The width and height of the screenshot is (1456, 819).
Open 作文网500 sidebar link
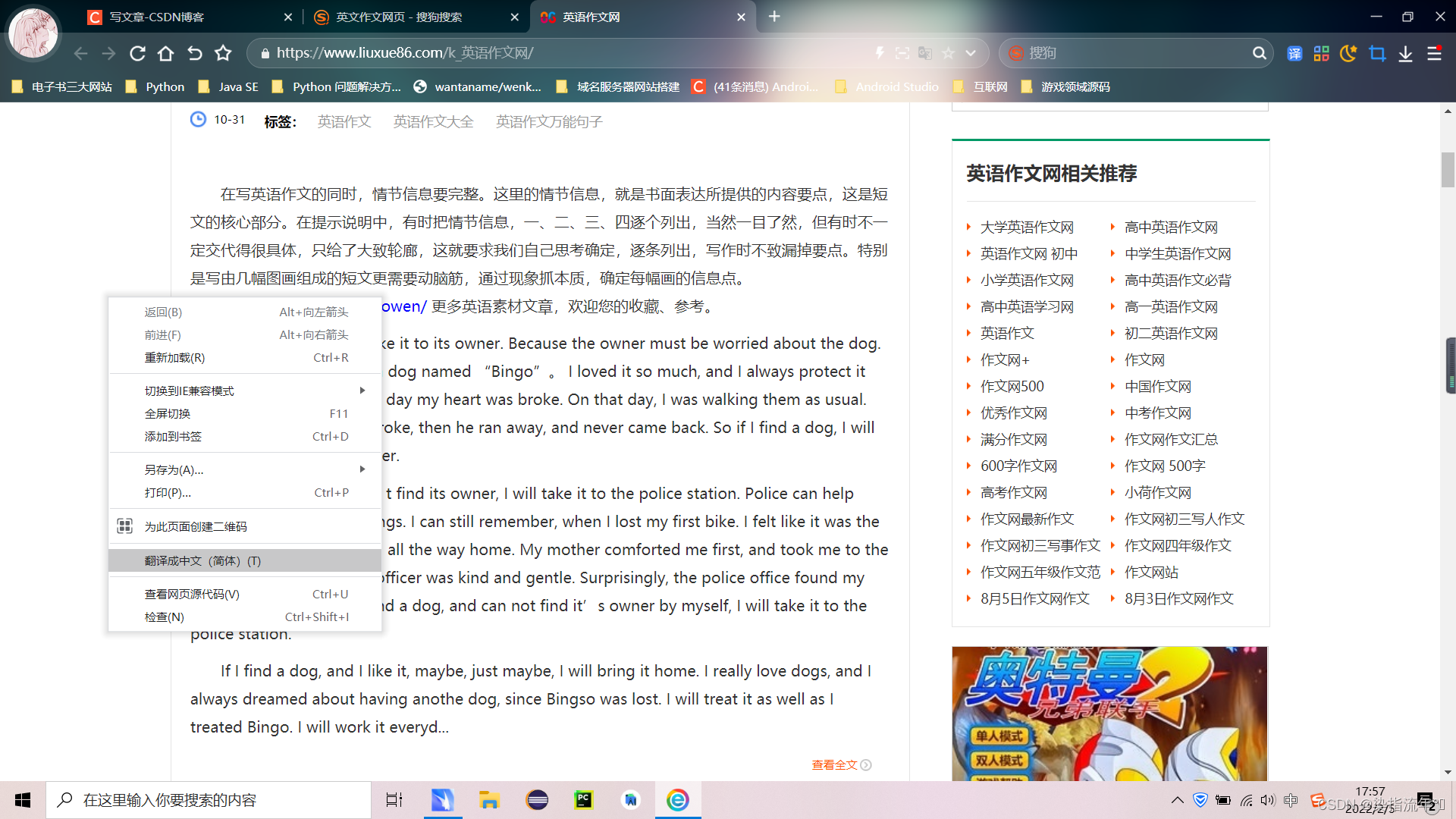[1012, 387]
